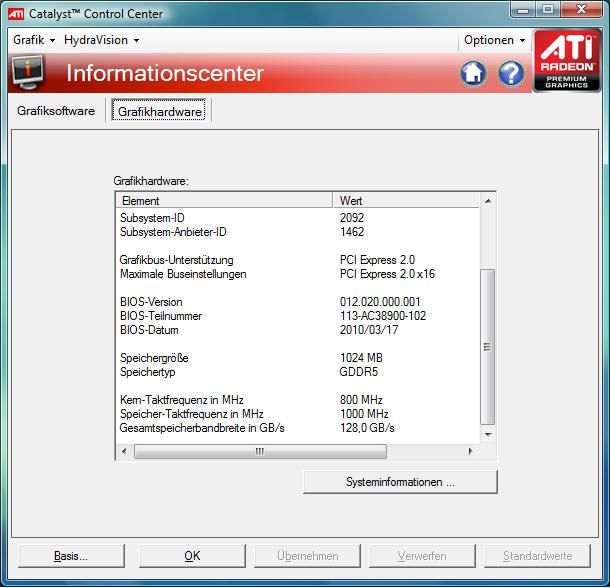Click the value PCI Express 2.0 x16

387,274
